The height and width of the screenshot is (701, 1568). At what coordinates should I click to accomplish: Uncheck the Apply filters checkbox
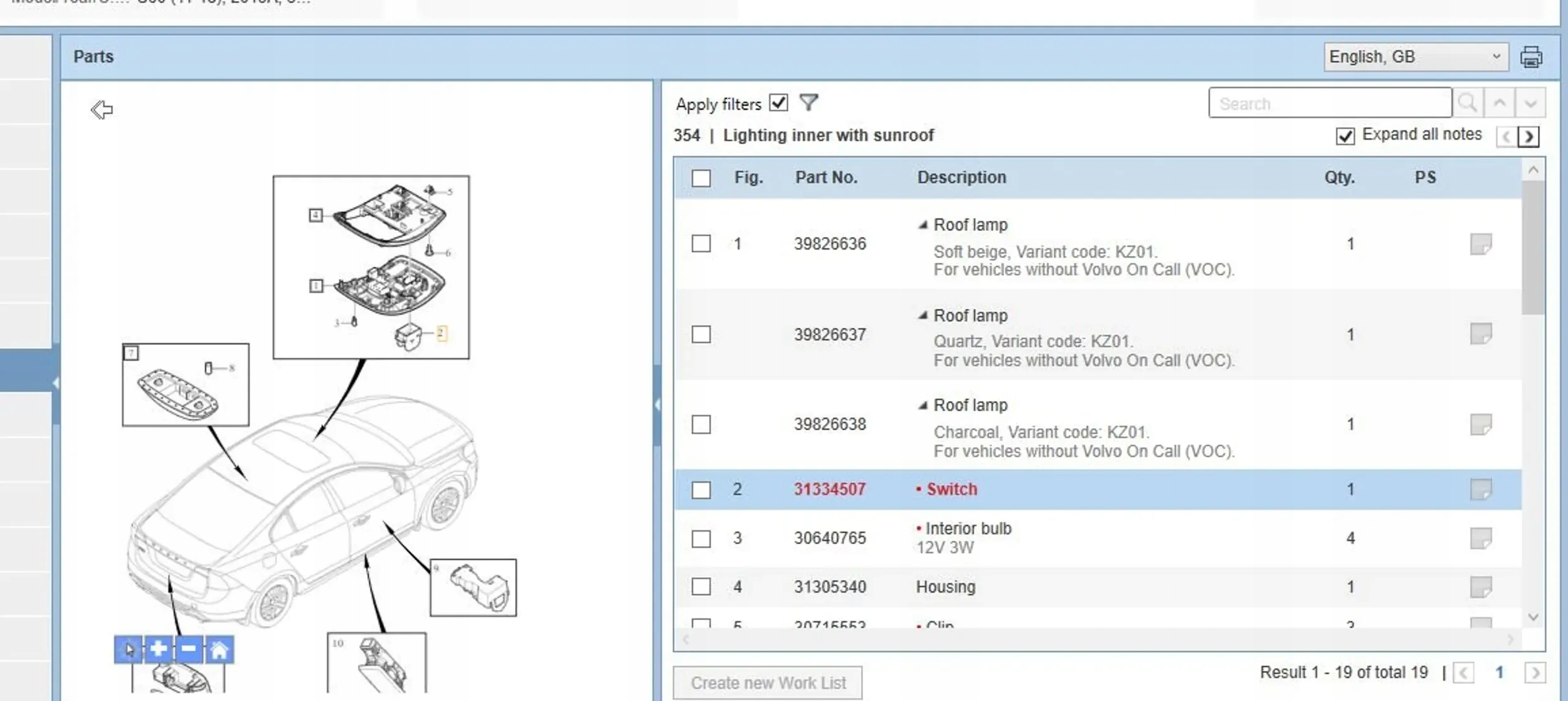tap(778, 103)
